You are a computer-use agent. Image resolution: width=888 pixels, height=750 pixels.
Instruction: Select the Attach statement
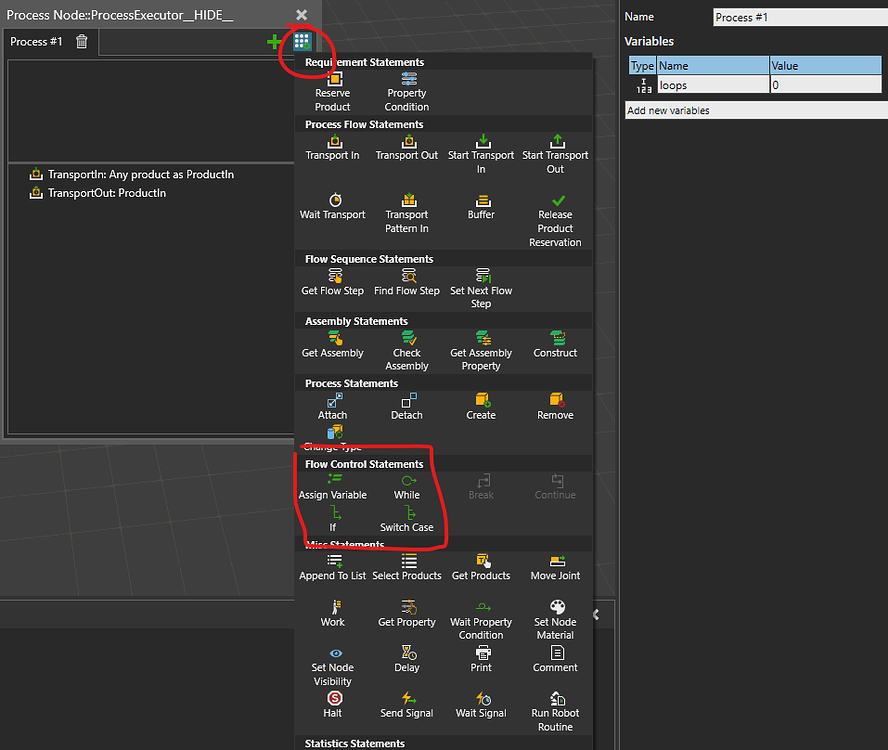pos(333,404)
